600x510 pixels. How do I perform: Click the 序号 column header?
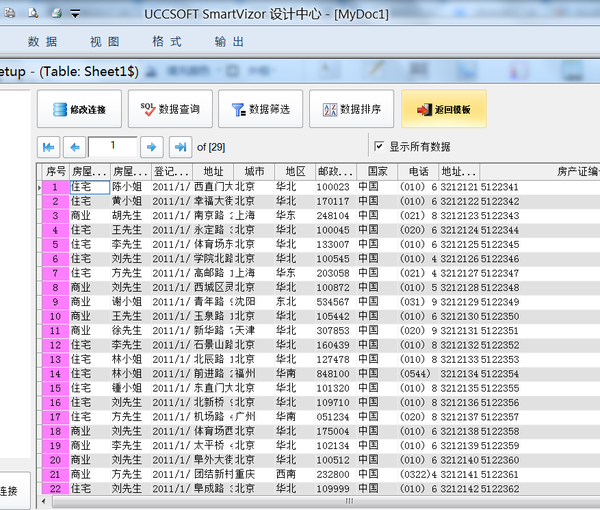[x=55, y=171]
